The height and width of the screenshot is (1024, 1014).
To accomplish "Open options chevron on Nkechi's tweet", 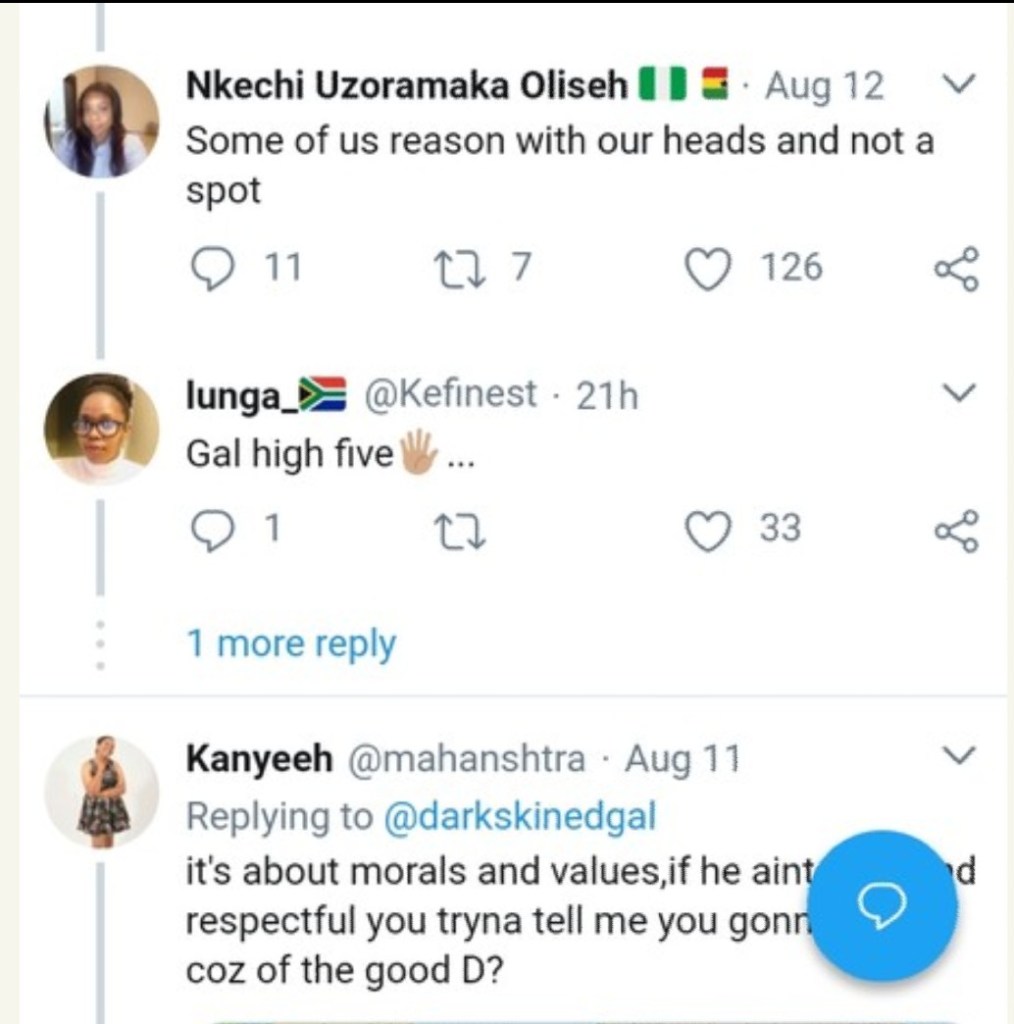I will (958, 87).
